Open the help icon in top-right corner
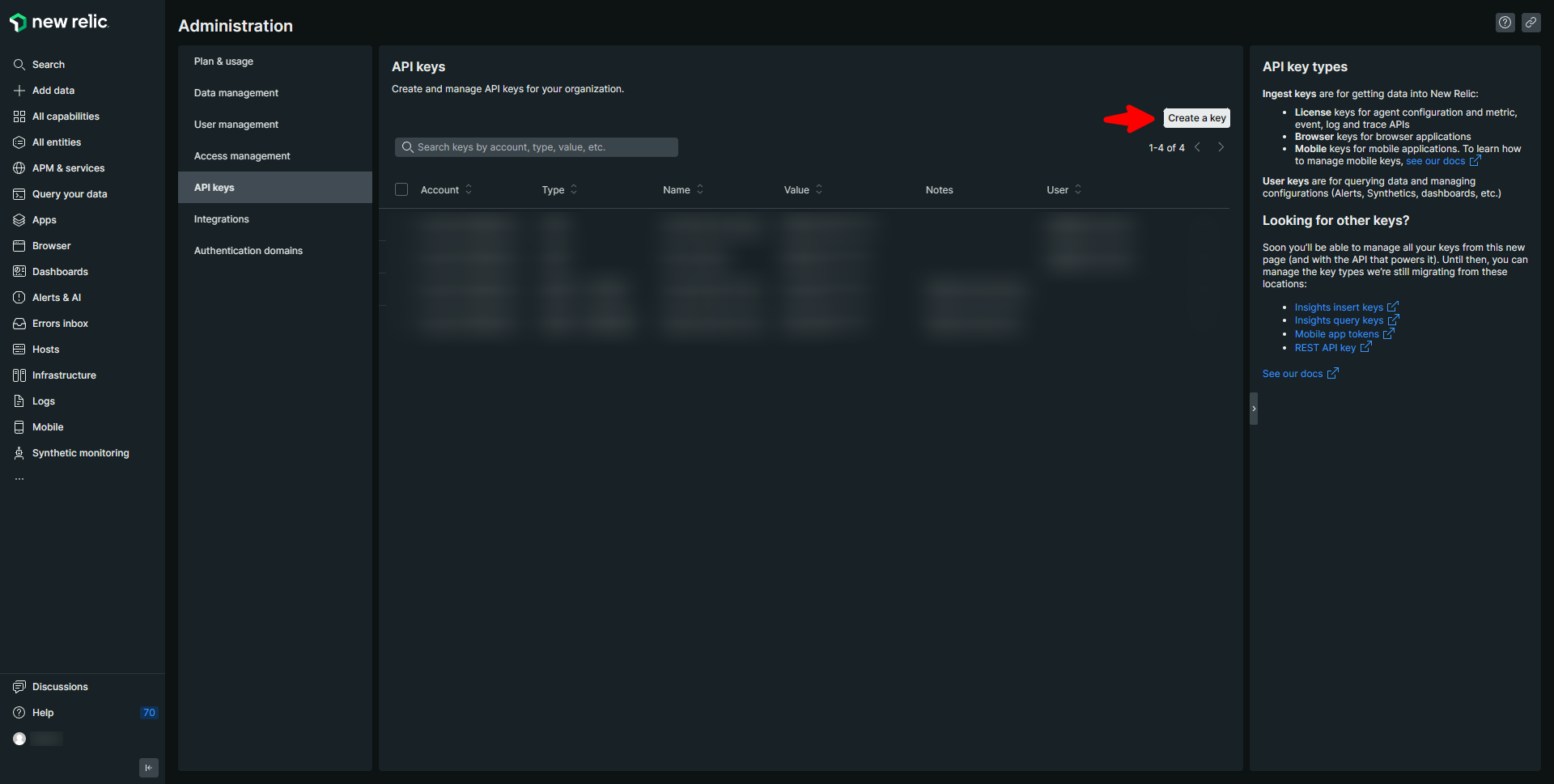1554x784 pixels. tap(1505, 23)
